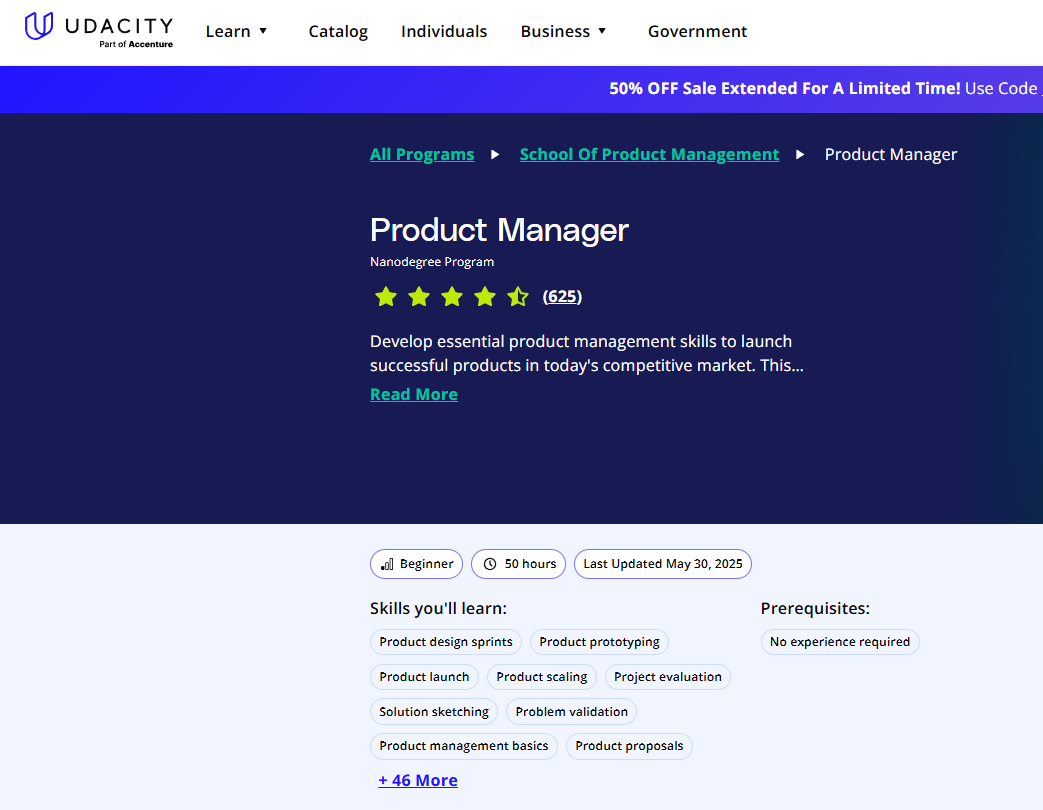This screenshot has width=1043, height=810.
Task: Select the Product proposals skill tag
Action: [629, 746]
